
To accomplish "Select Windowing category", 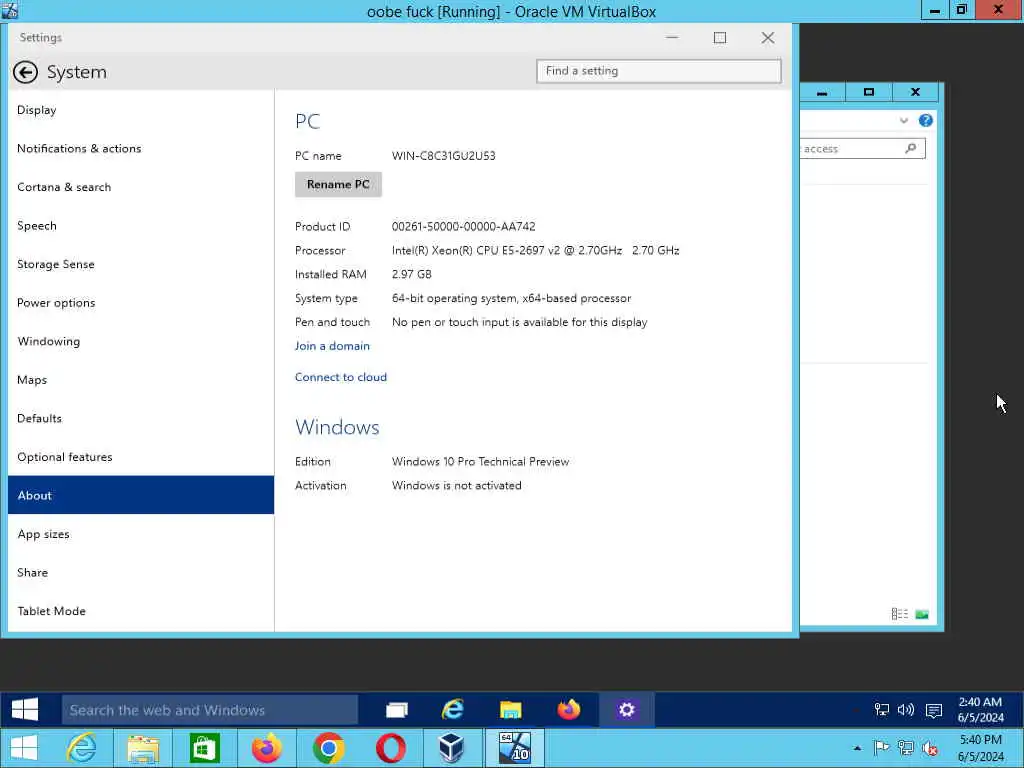I will coord(141,341).
